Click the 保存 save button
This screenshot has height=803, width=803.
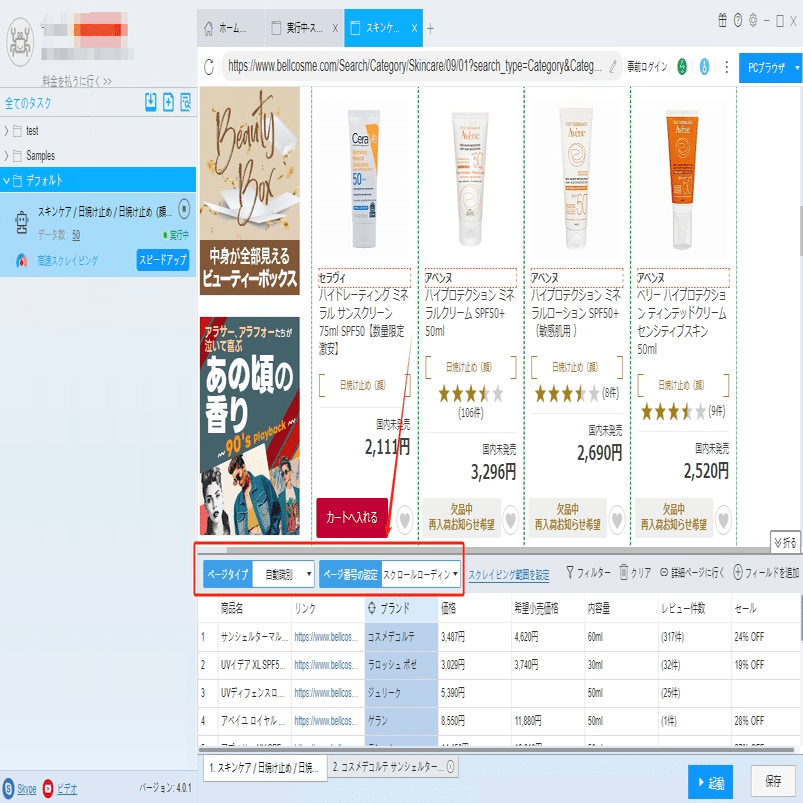(772, 781)
